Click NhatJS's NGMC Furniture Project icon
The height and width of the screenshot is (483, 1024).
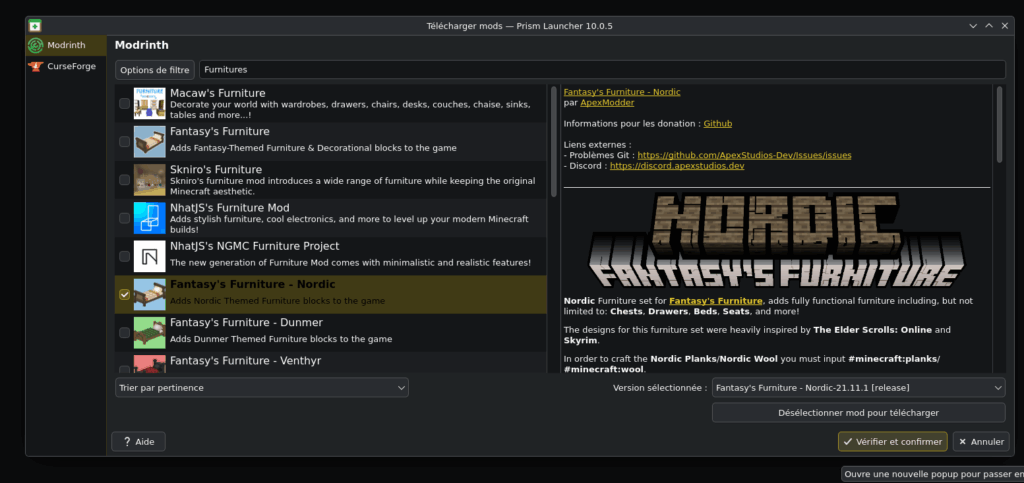pos(149,256)
